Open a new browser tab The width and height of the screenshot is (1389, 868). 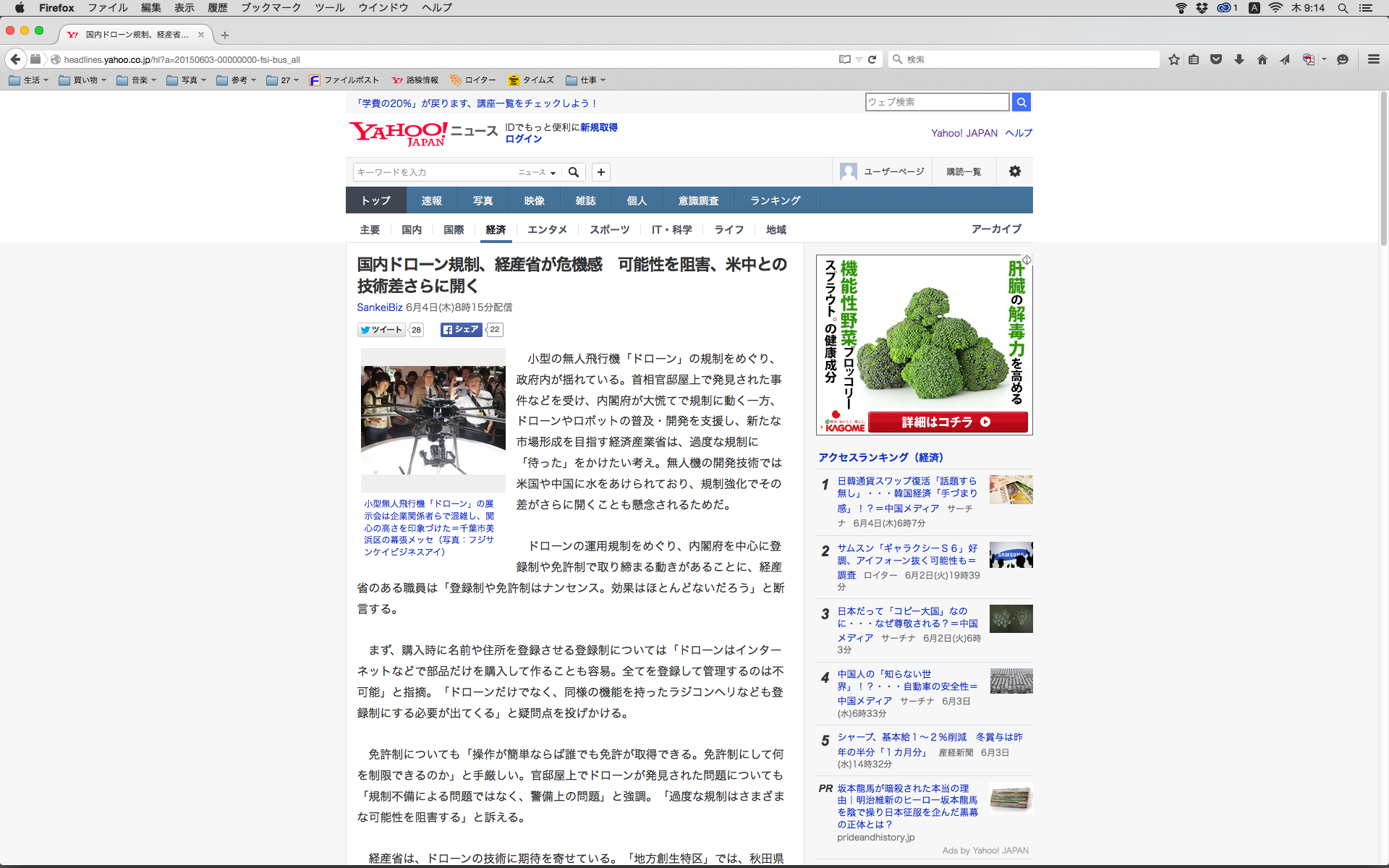pos(225,35)
